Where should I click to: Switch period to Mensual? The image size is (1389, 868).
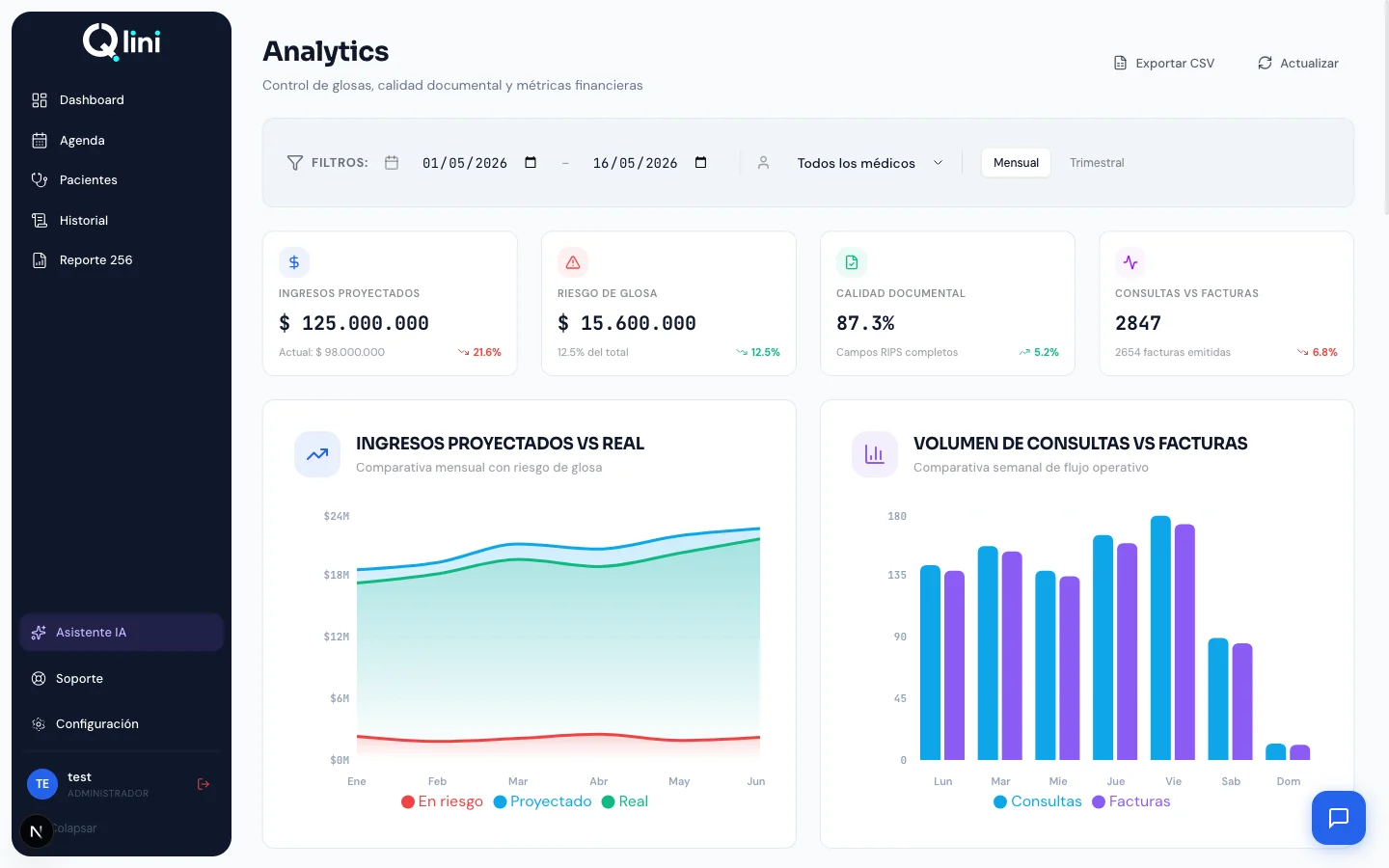coord(1016,163)
